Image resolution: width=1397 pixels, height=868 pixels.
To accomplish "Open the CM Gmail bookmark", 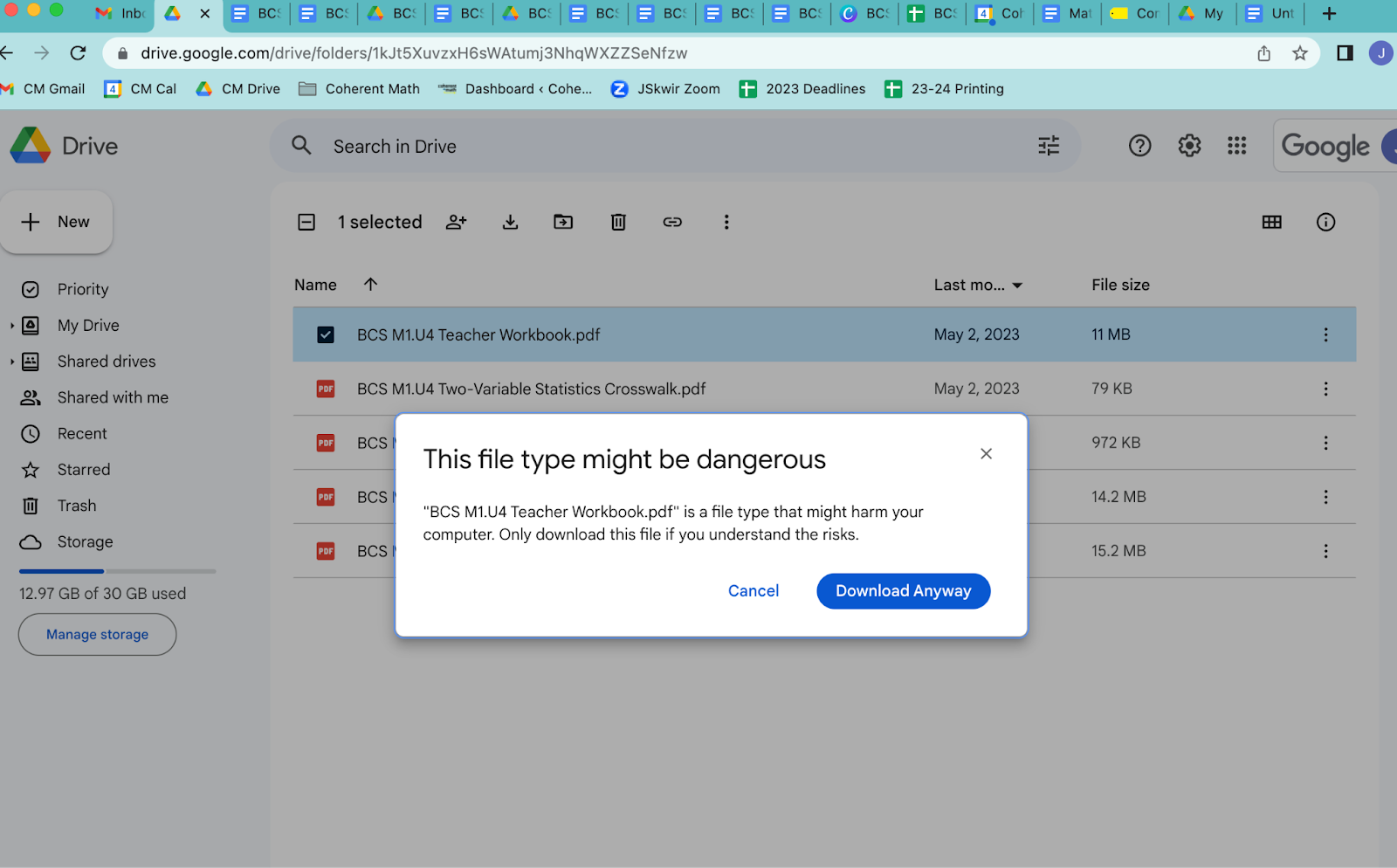I will point(43,88).
